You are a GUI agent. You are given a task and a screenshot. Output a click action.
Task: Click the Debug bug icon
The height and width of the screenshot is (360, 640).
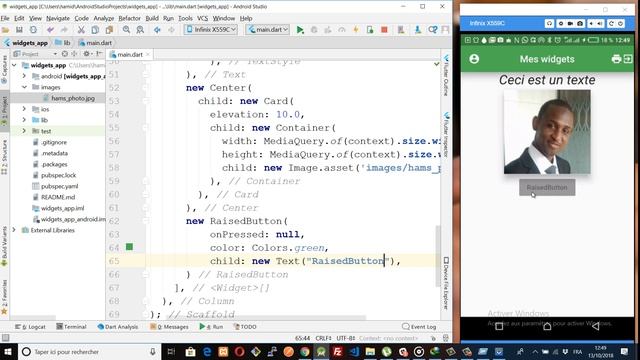[314, 30]
